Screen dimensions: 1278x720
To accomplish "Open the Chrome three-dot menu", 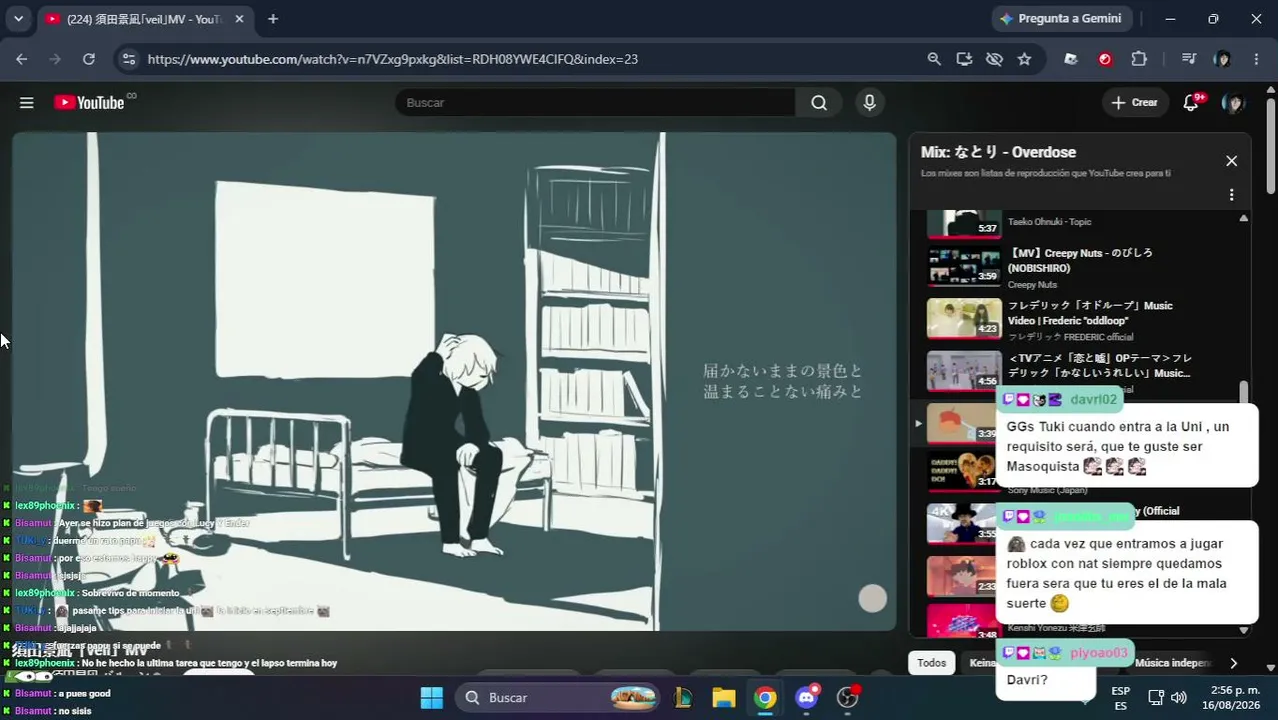I will point(1256,59).
